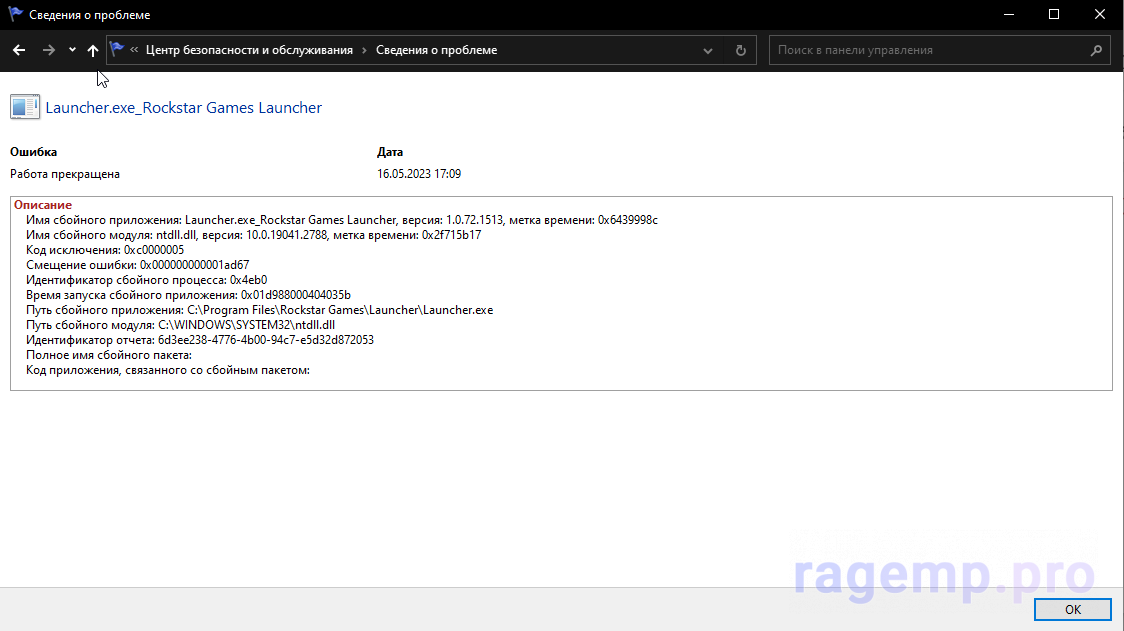Viewport: 1124px width, 631px height.
Task: Click the Идентификатор отчета line
Action: pyautogui.click(x=200, y=340)
